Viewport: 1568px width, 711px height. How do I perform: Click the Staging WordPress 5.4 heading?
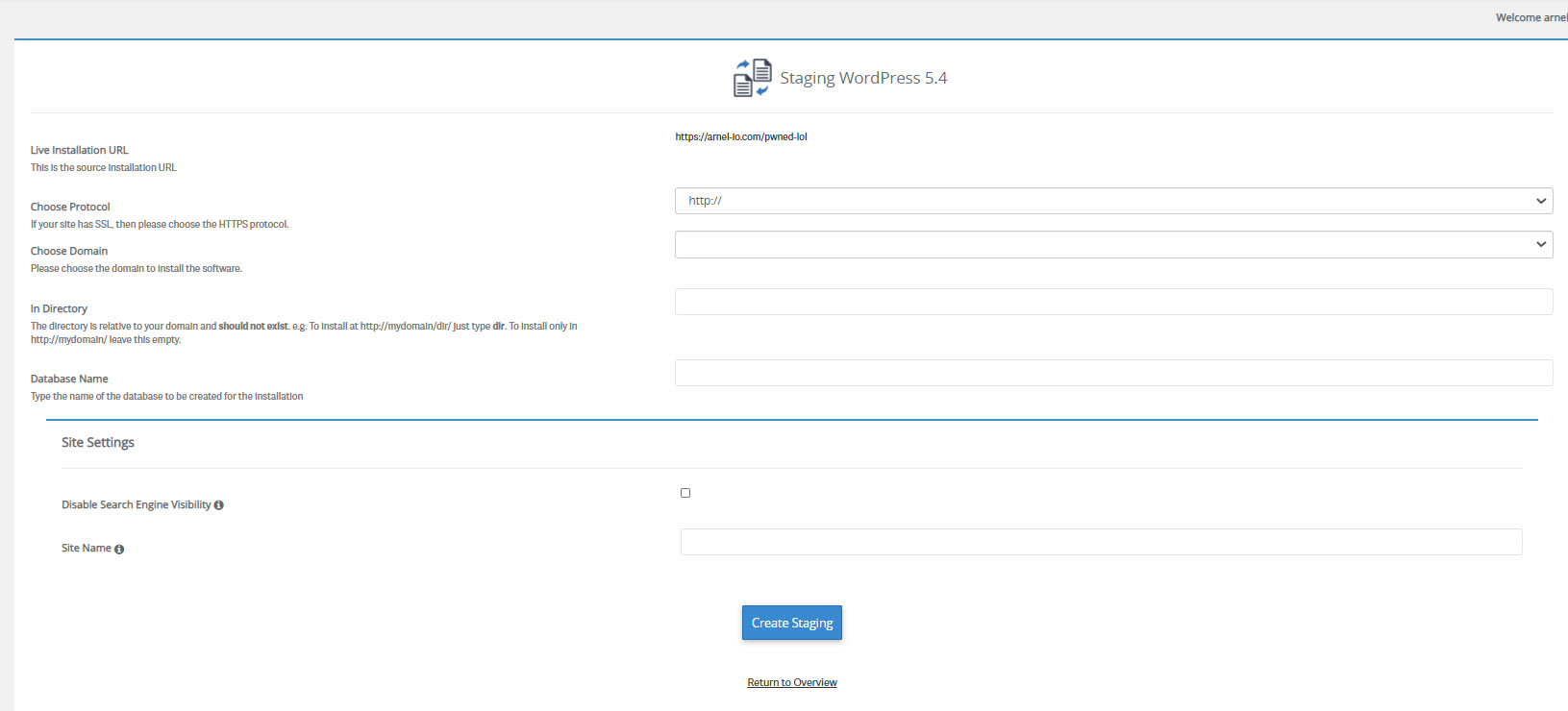click(863, 78)
